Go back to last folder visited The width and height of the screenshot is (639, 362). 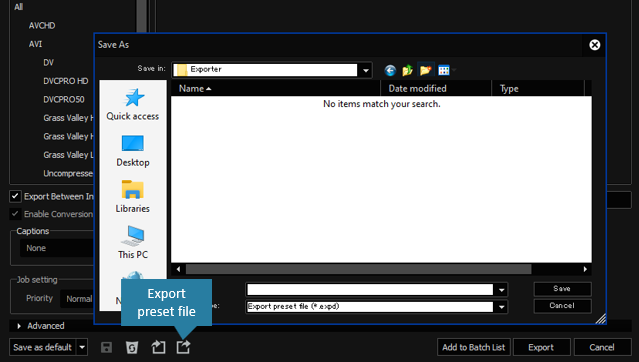[x=390, y=71]
